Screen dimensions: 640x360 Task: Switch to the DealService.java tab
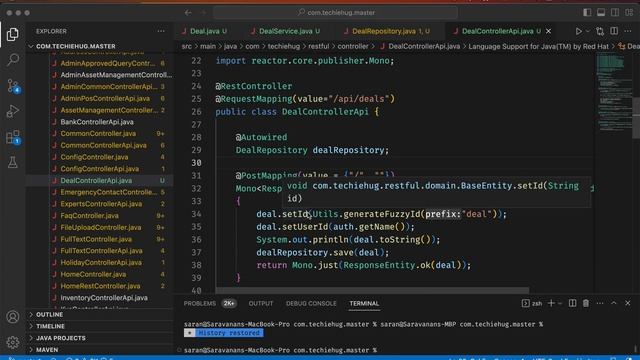pos(285,31)
